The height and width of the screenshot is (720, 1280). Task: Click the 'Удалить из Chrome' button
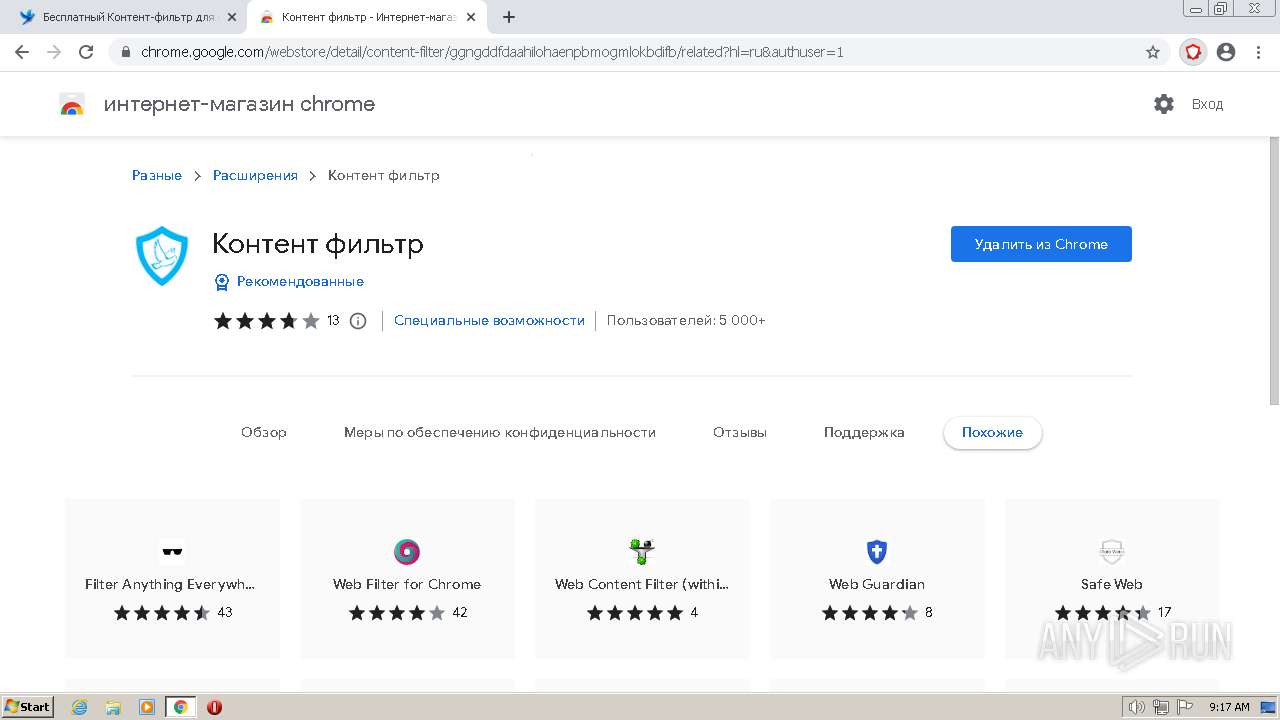click(1041, 244)
